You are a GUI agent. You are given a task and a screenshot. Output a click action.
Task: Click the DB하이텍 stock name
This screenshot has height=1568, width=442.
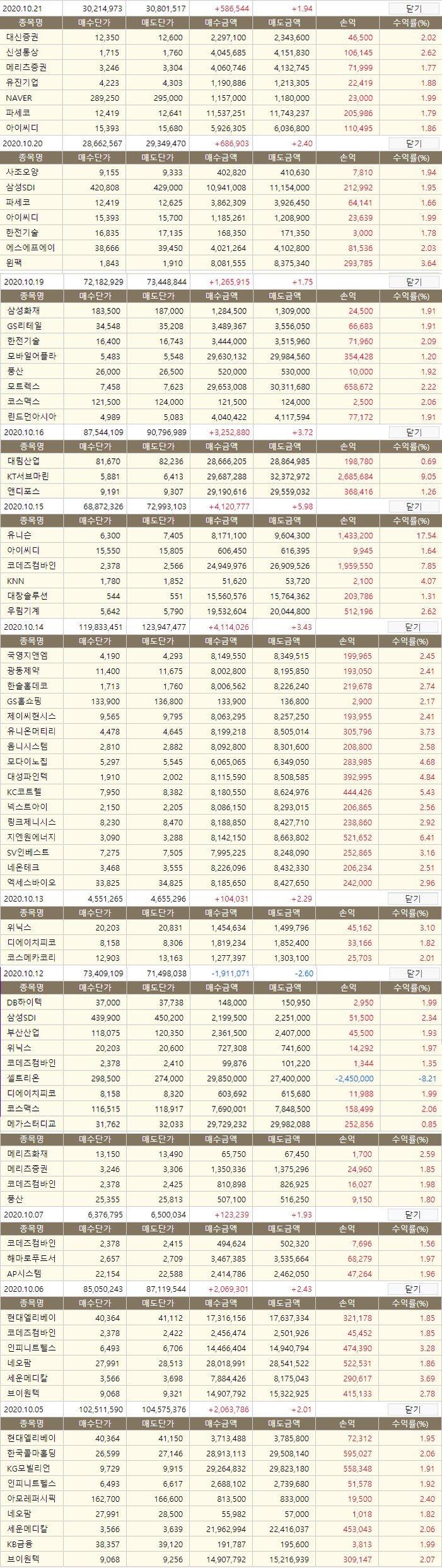24,1002
